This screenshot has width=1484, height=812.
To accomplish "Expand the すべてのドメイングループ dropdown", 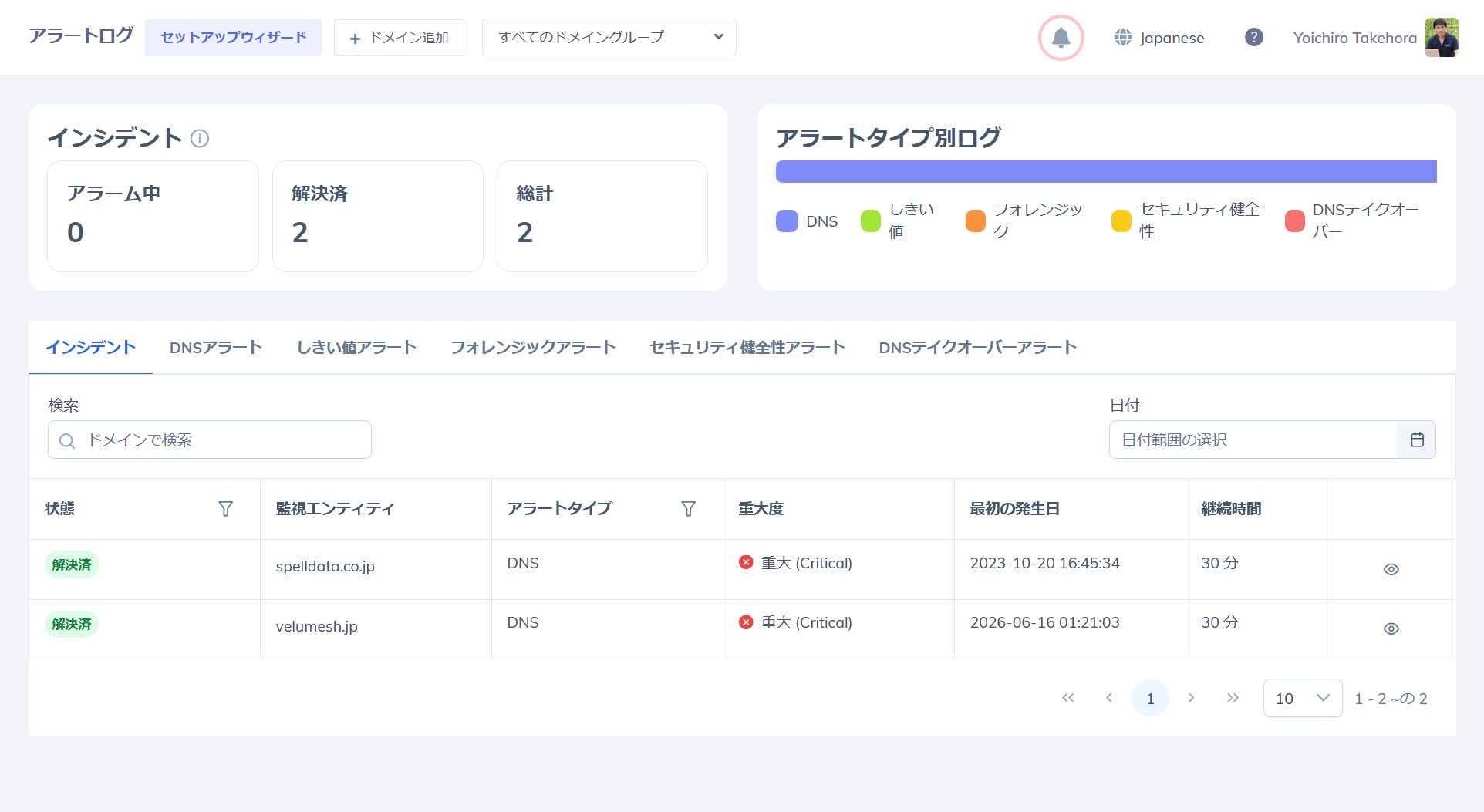I will (609, 37).
